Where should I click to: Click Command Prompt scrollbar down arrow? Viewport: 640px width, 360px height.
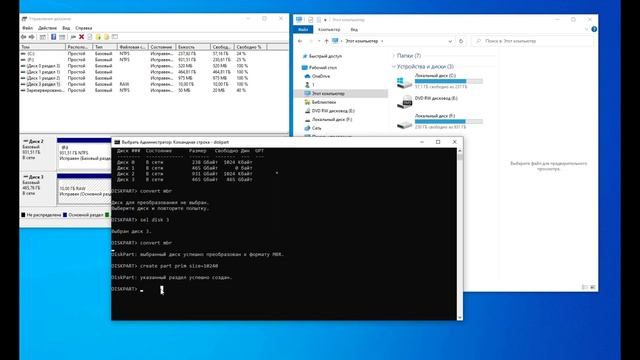(x=460, y=317)
